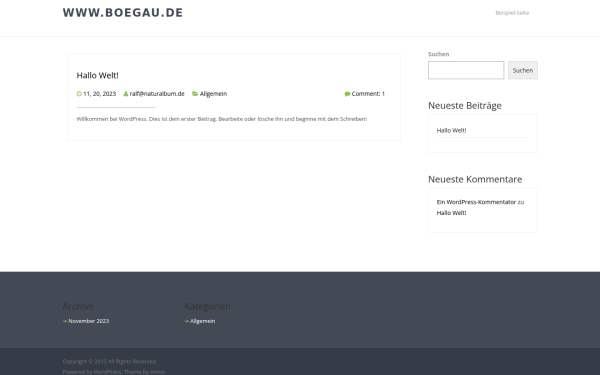Click the Copyright © 2015 footer text
The width and height of the screenshot is (600, 375).
pos(109,361)
